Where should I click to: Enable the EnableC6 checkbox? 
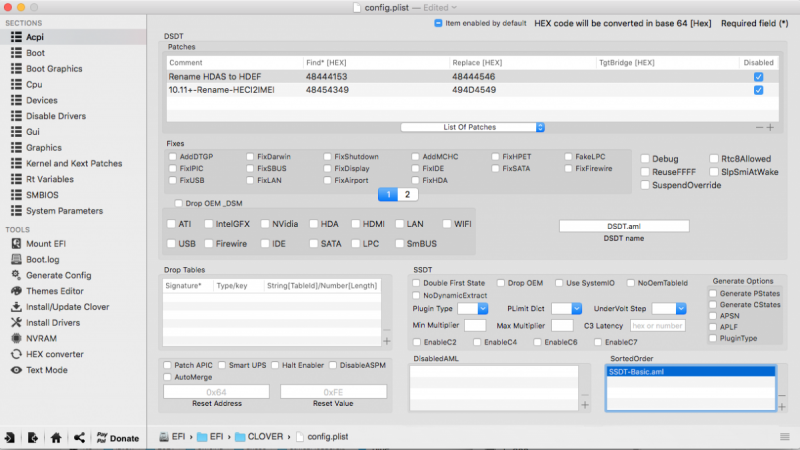pyautogui.click(x=537, y=342)
